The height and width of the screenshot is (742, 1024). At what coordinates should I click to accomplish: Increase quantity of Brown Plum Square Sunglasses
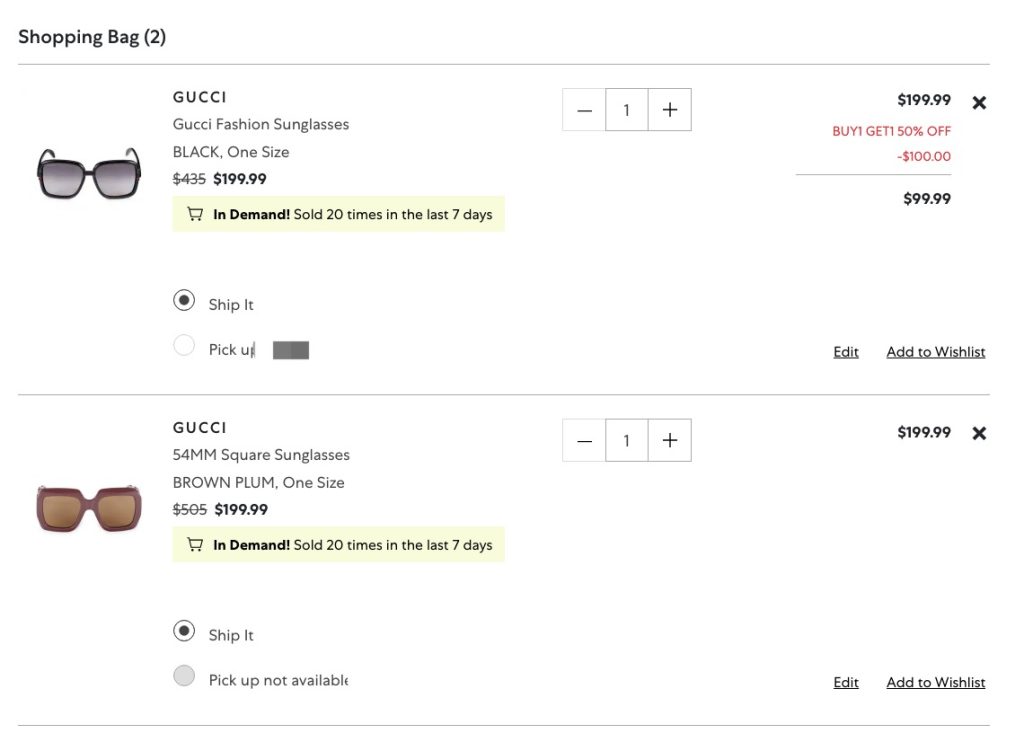pos(670,441)
